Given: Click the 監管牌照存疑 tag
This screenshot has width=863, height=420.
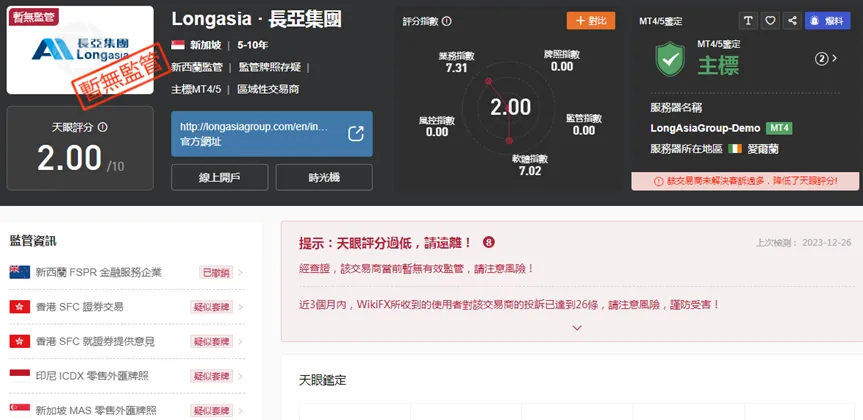Looking at the screenshot, I should click(x=270, y=67).
